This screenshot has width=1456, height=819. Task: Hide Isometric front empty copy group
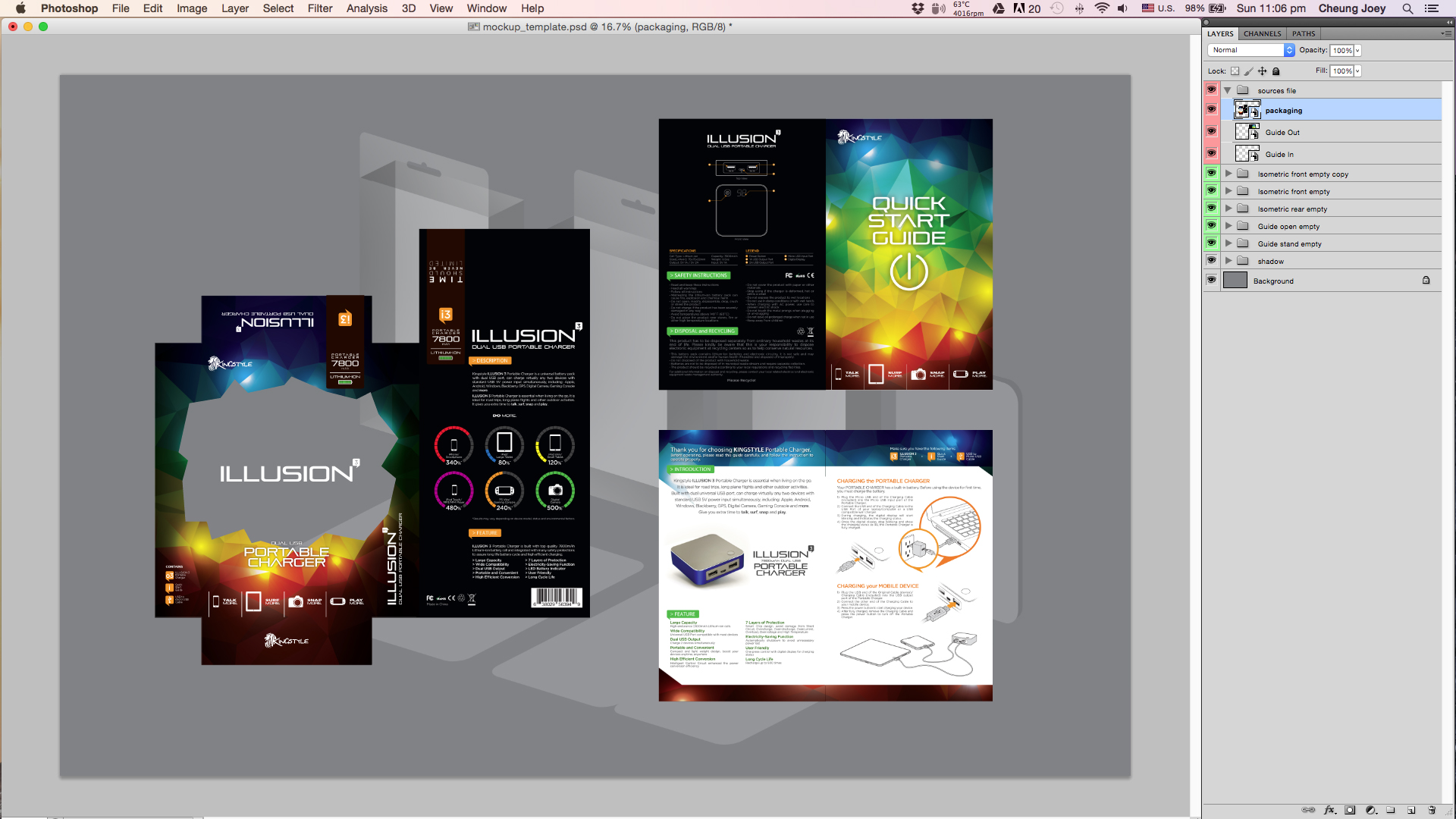pos(1211,173)
